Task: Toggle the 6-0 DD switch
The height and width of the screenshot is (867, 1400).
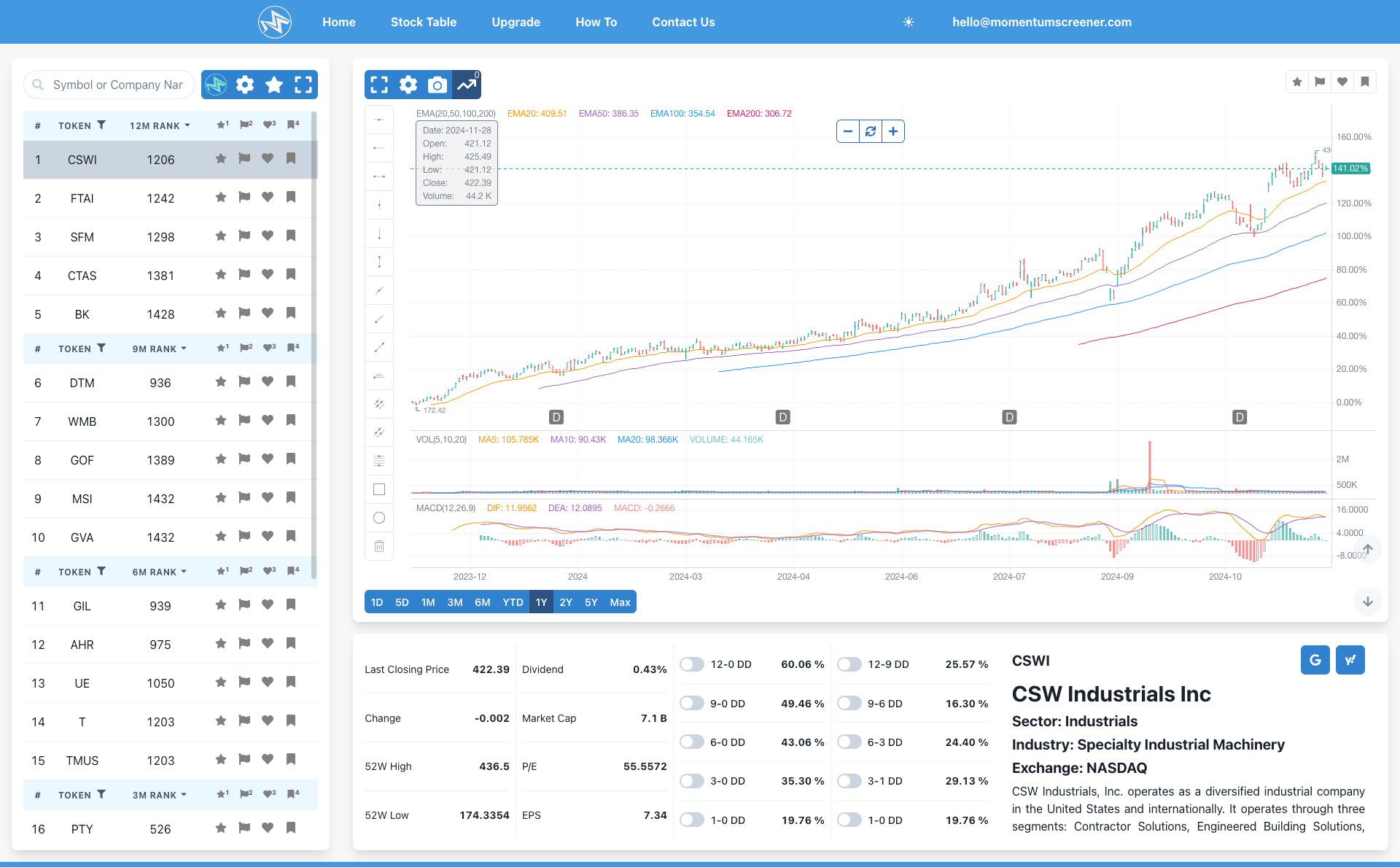Action: point(692,742)
